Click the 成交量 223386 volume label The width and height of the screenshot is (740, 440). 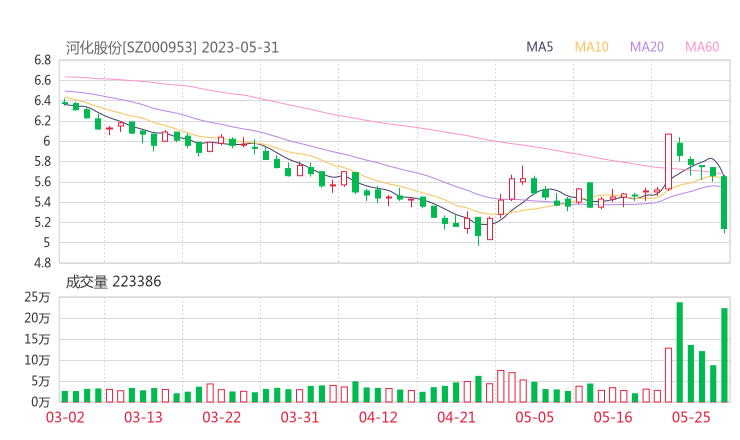pos(113,282)
